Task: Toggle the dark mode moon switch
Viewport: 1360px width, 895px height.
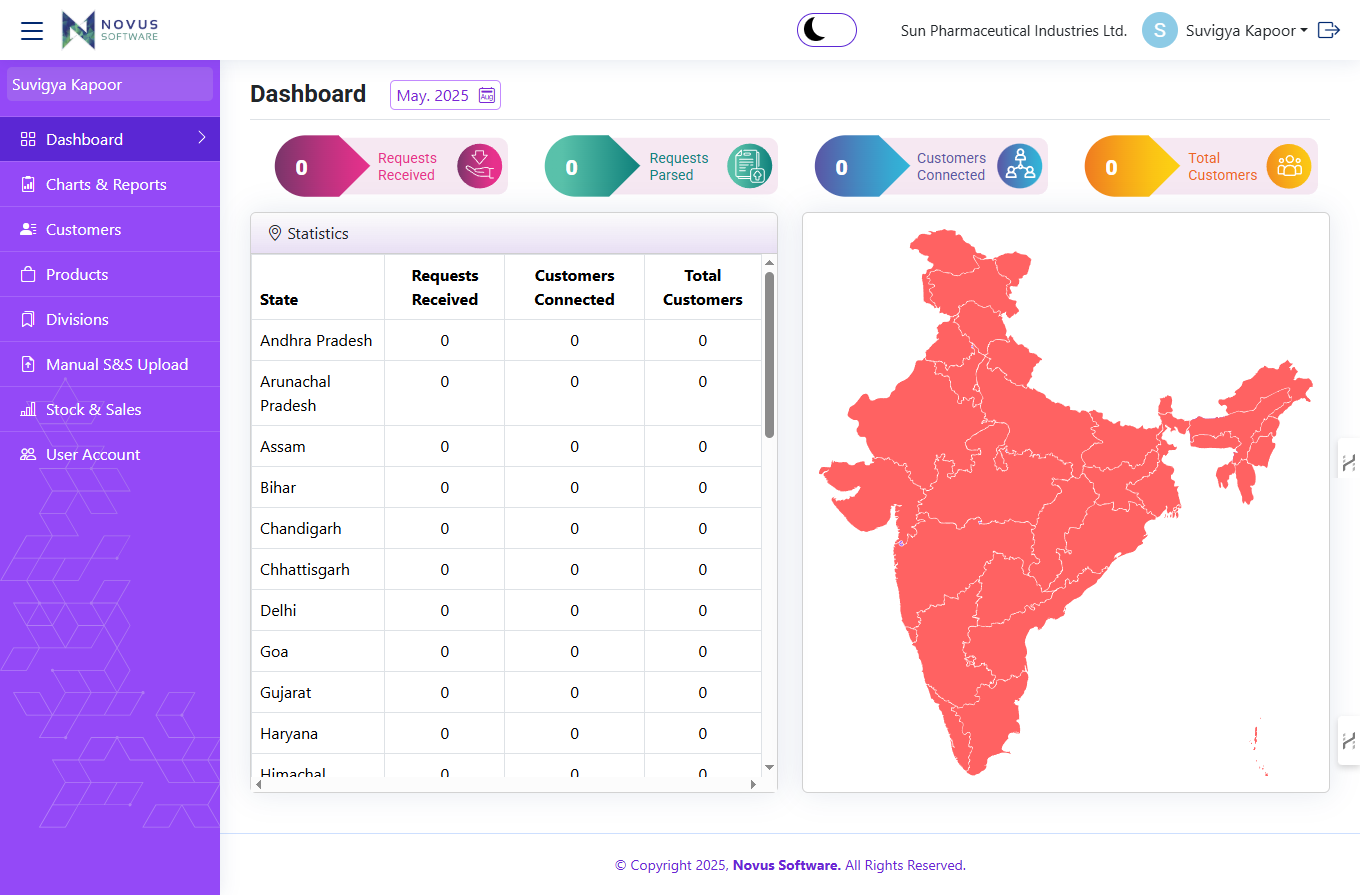Action: point(826,30)
